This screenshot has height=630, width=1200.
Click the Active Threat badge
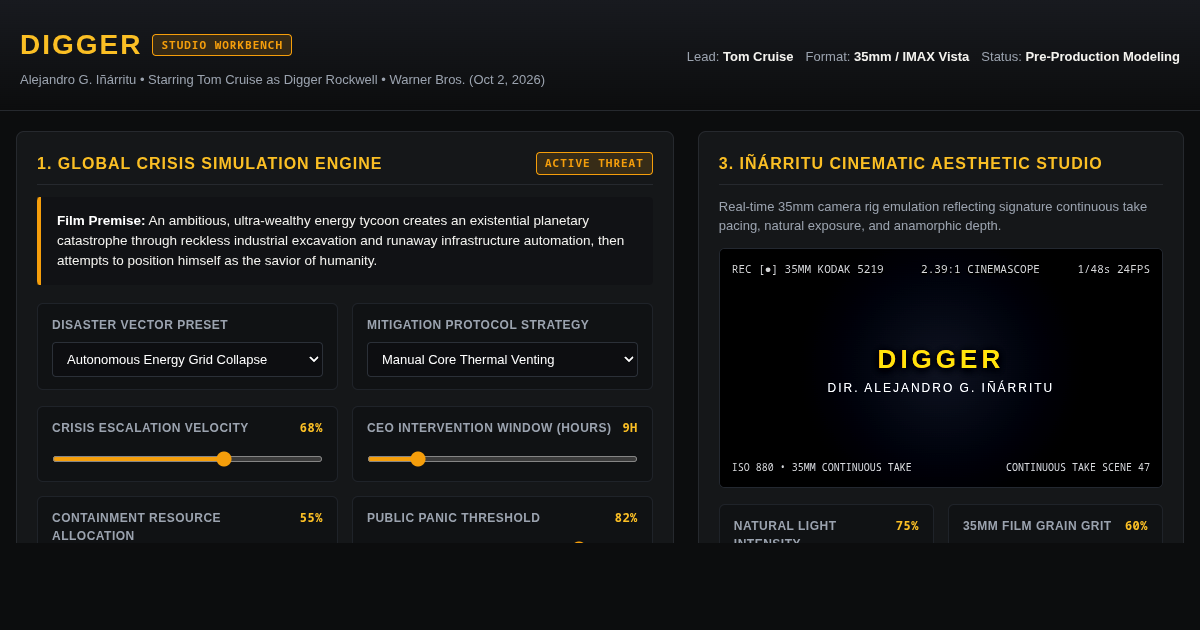tap(594, 163)
